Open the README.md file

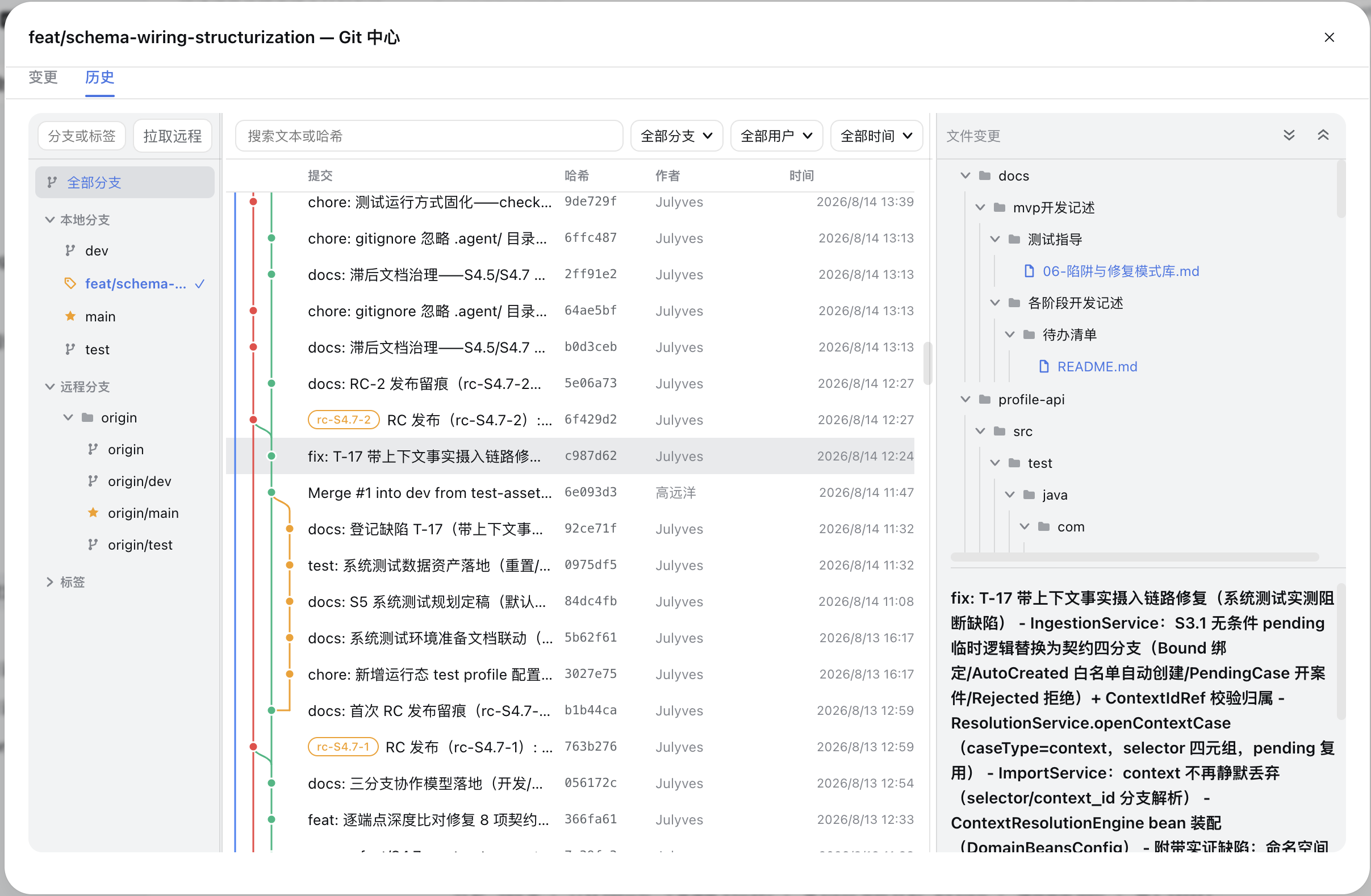pyautogui.click(x=1097, y=366)
